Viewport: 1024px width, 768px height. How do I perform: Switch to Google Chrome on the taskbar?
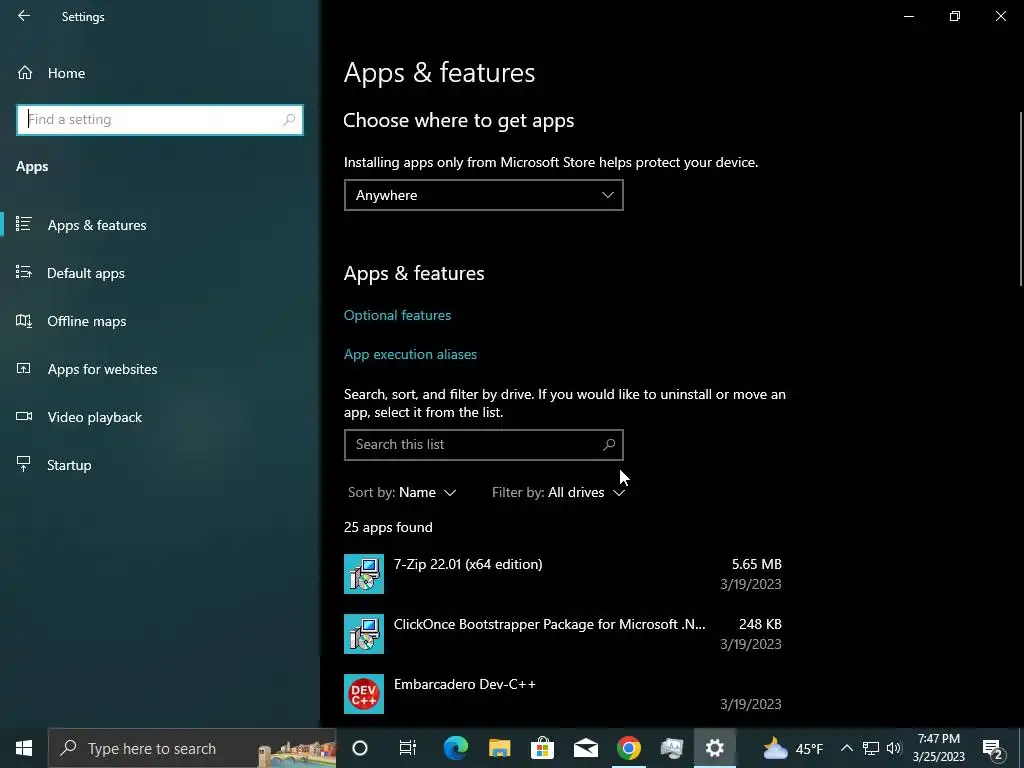[x=629, y=748]
